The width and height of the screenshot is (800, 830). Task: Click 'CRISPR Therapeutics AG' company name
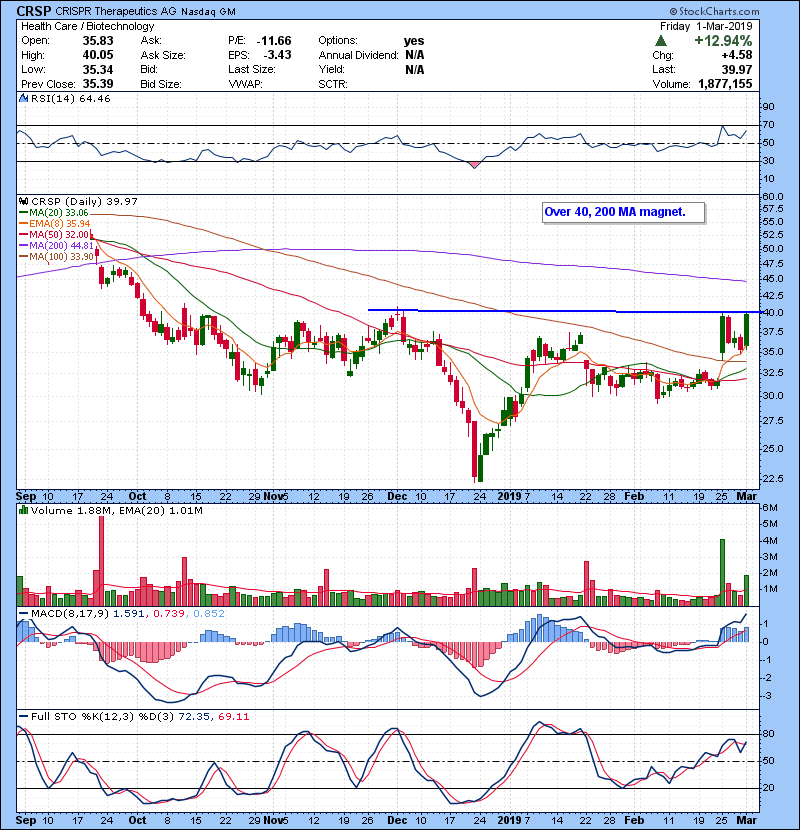116,11
